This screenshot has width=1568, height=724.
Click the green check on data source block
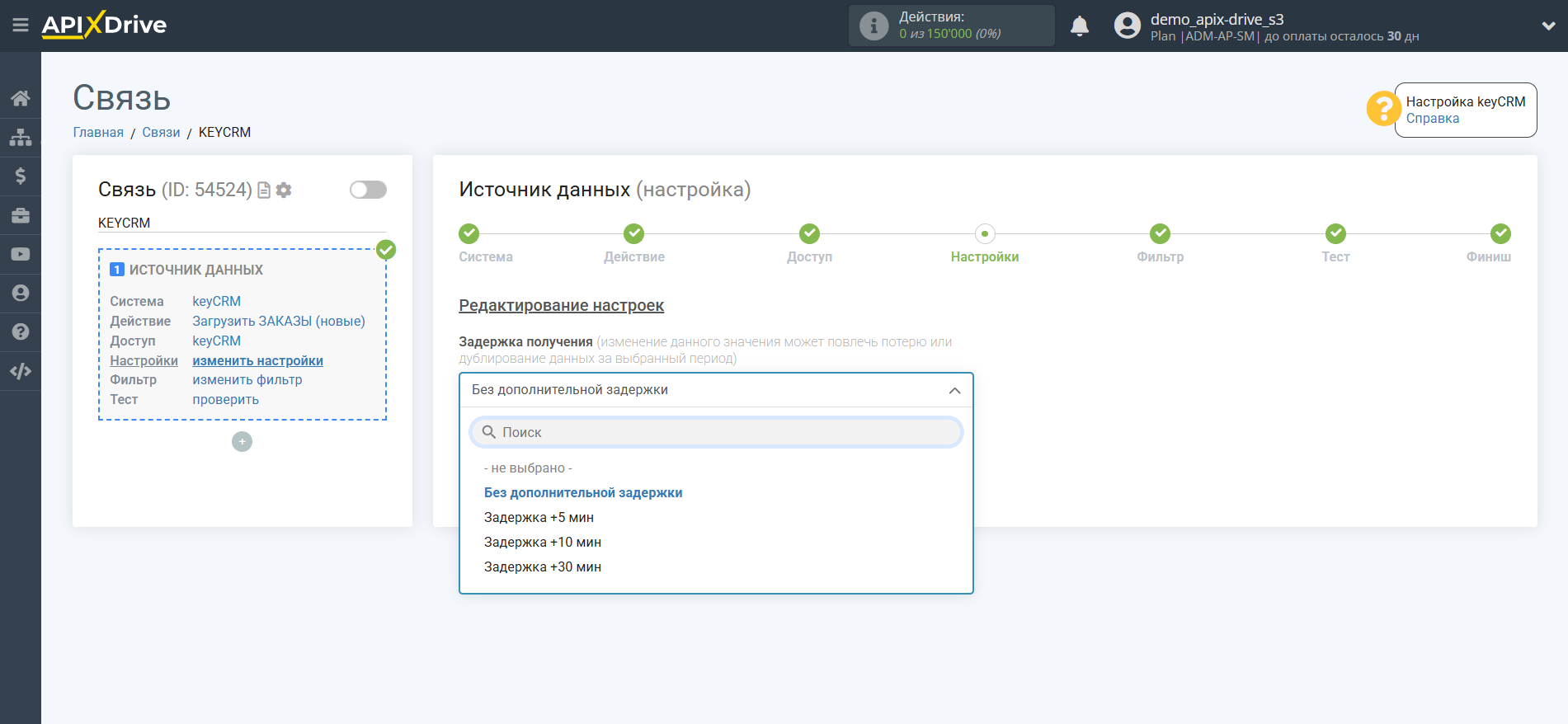click(386, 250)
